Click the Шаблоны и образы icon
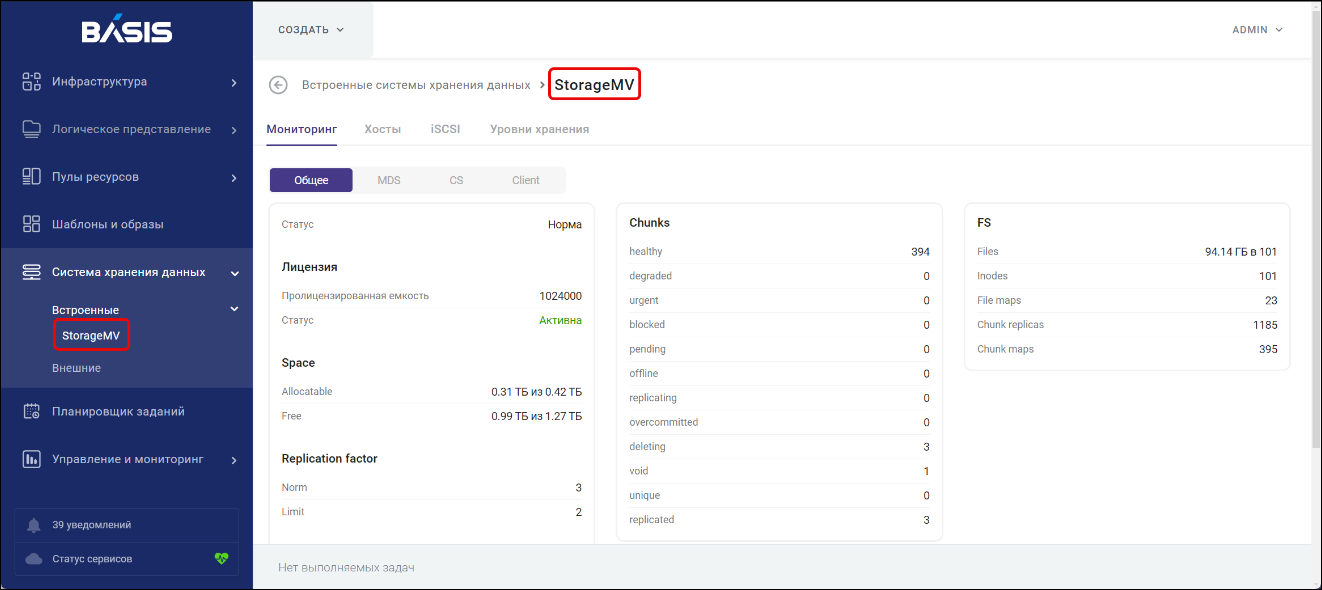Image resolution: width=1322 pixels, height=590 pixels. (31, 224)
